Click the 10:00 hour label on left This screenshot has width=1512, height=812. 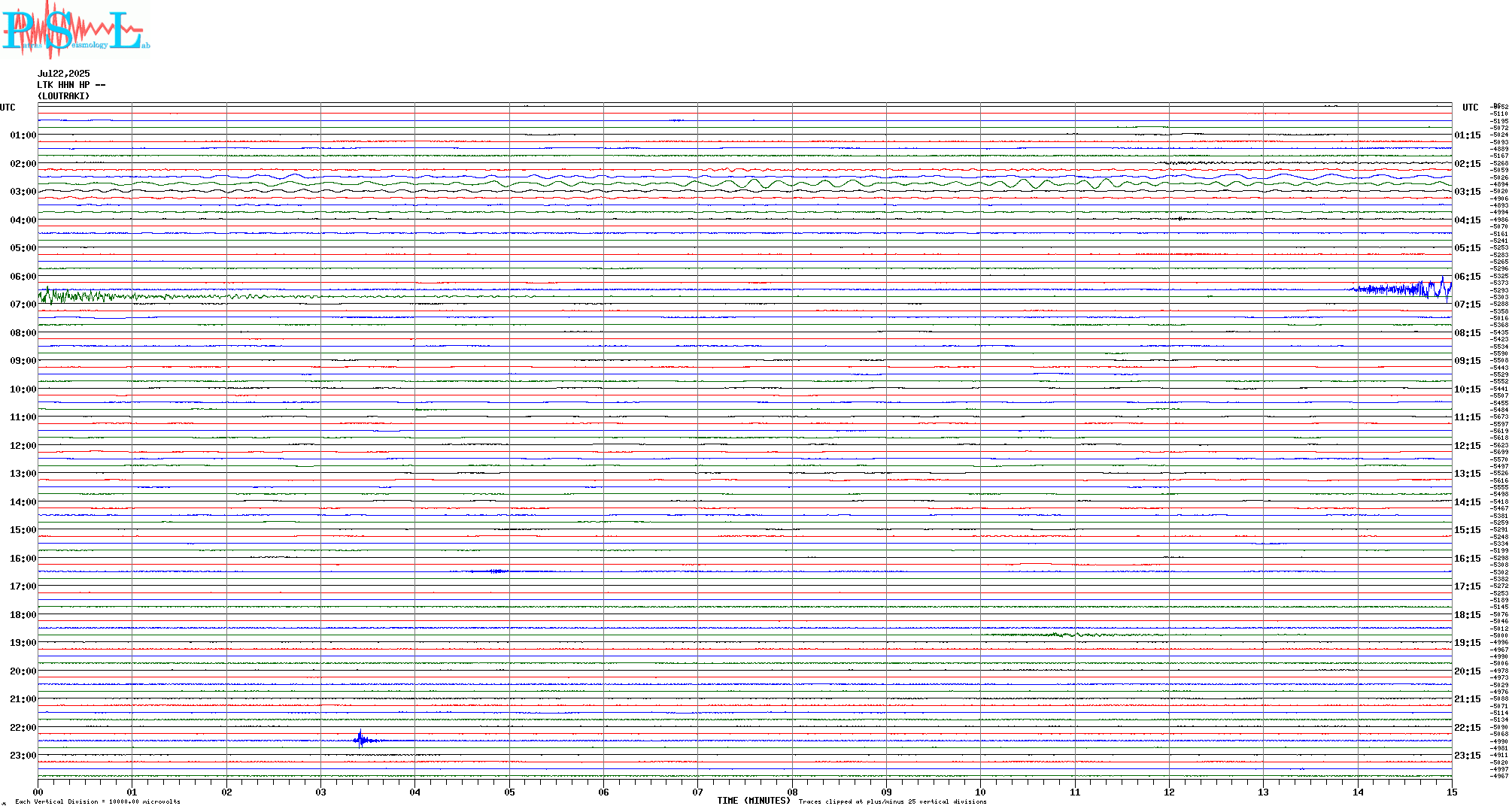tap(23, 389)
